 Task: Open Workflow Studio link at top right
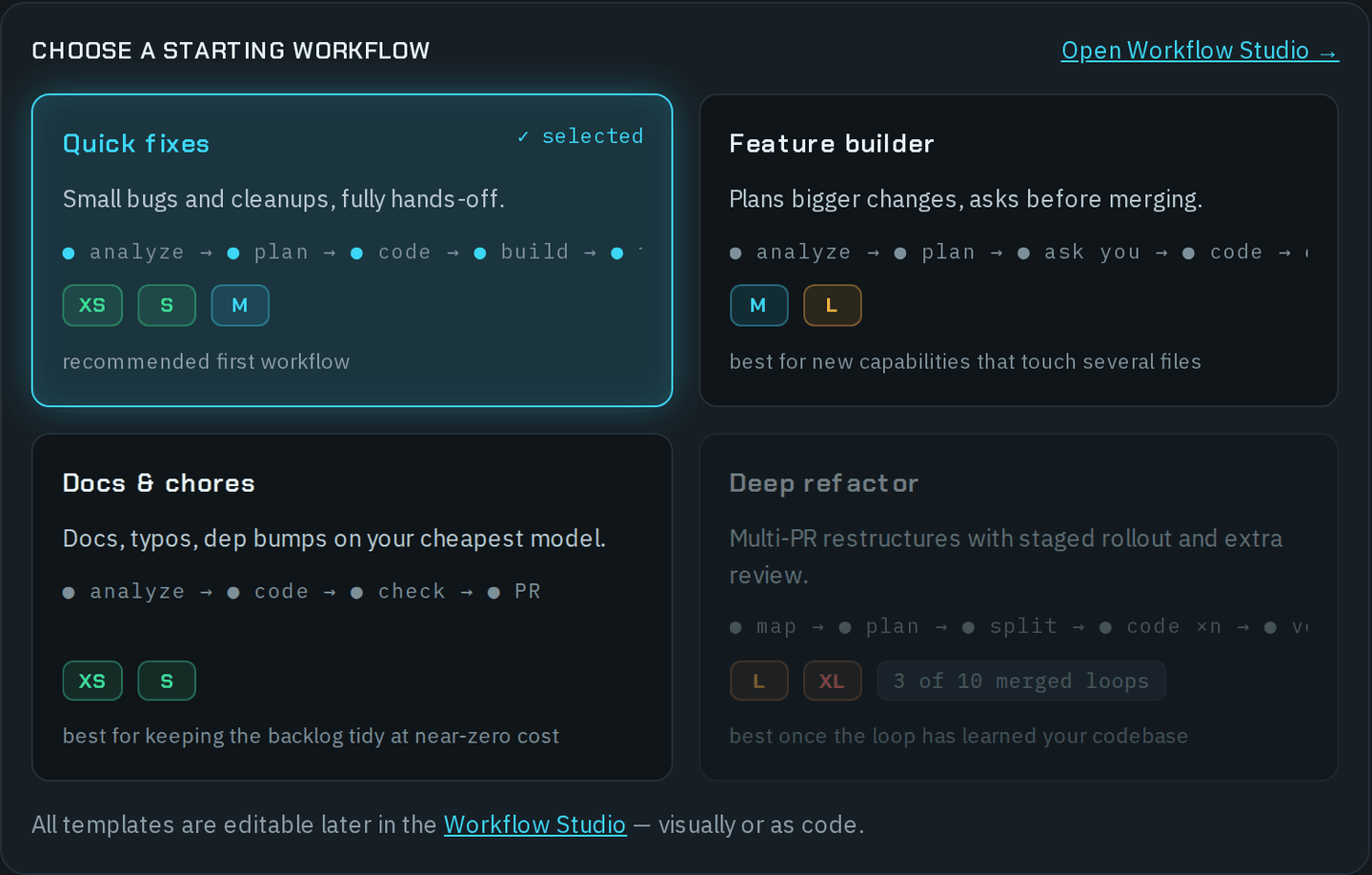tap(1200, 51)
